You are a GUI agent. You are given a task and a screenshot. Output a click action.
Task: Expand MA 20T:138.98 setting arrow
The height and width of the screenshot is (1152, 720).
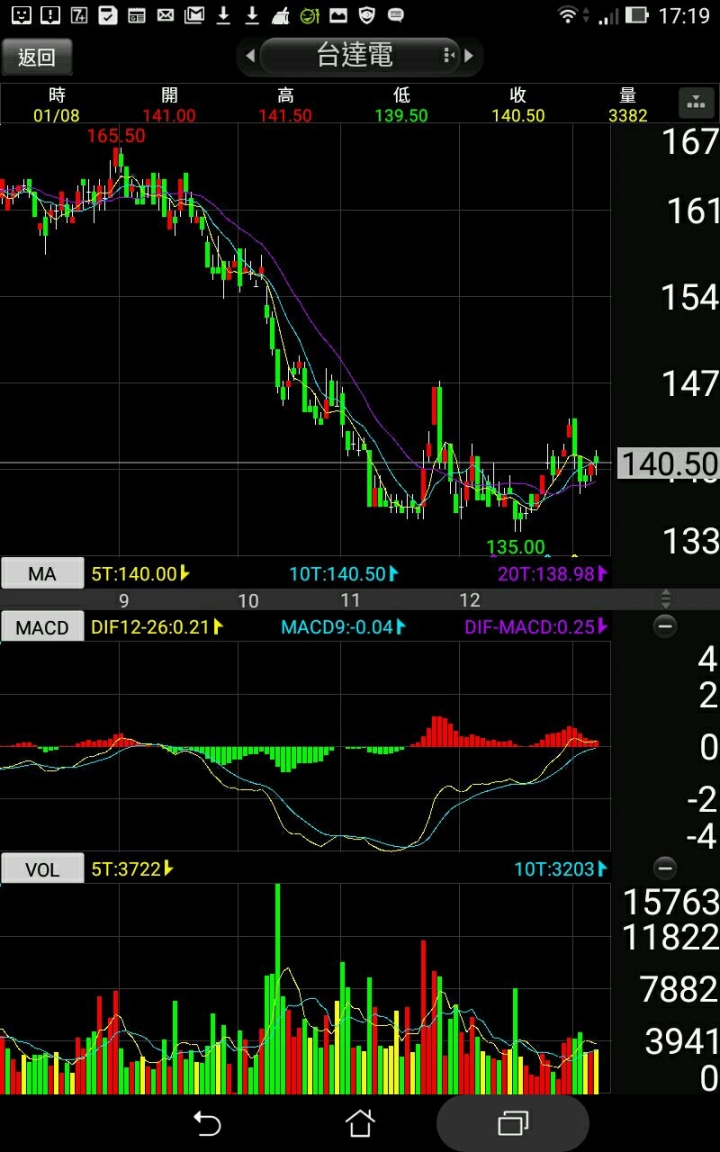[602, 573]
